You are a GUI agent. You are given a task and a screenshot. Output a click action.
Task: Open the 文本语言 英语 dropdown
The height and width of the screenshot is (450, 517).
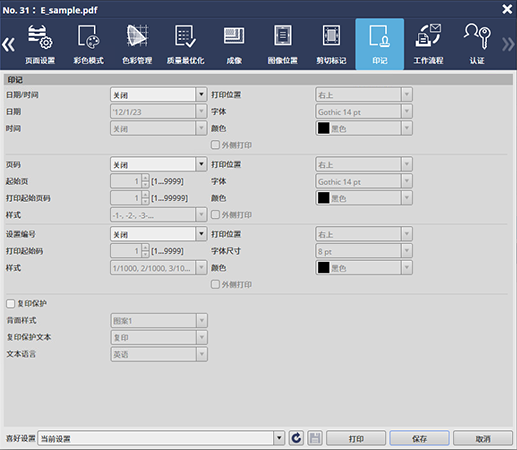click(x=159, y=354)
